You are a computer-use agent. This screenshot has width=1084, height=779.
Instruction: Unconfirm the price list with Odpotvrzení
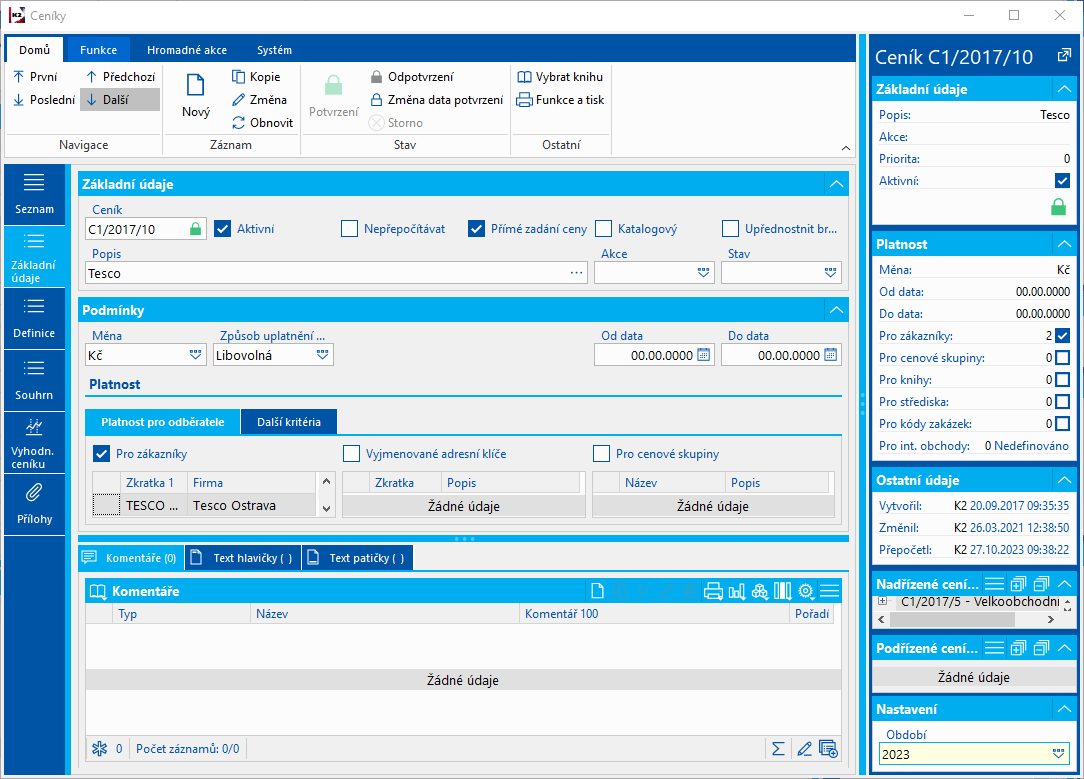[x=412, y=77]
